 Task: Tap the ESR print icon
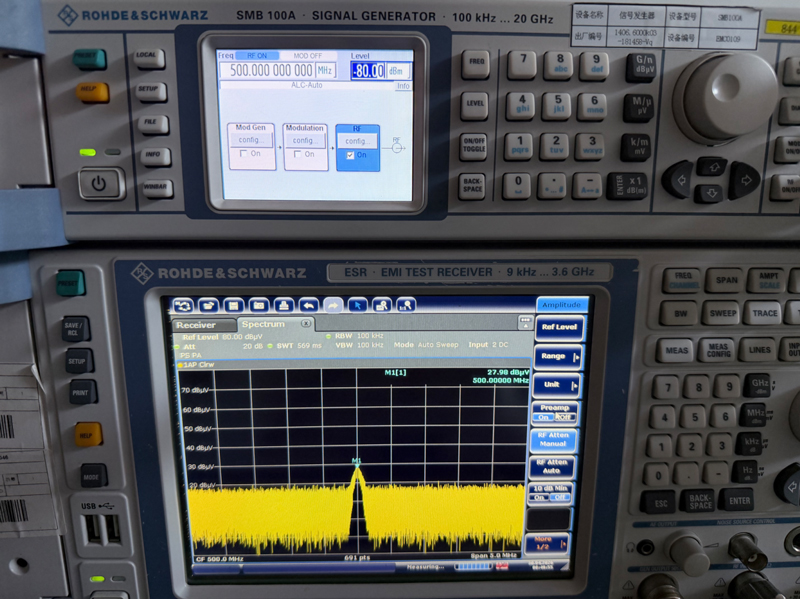284,305
